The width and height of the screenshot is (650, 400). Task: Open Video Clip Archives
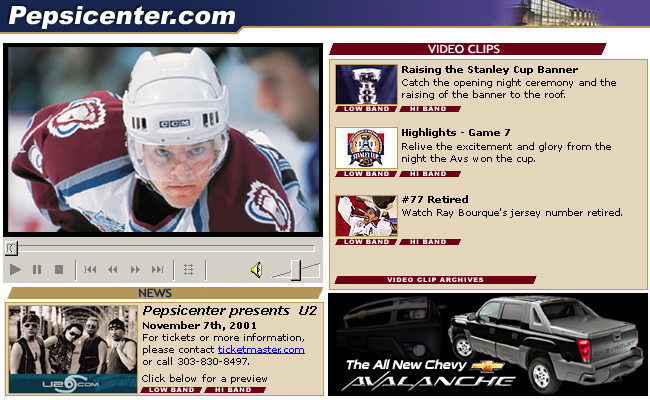click(435, 280)
